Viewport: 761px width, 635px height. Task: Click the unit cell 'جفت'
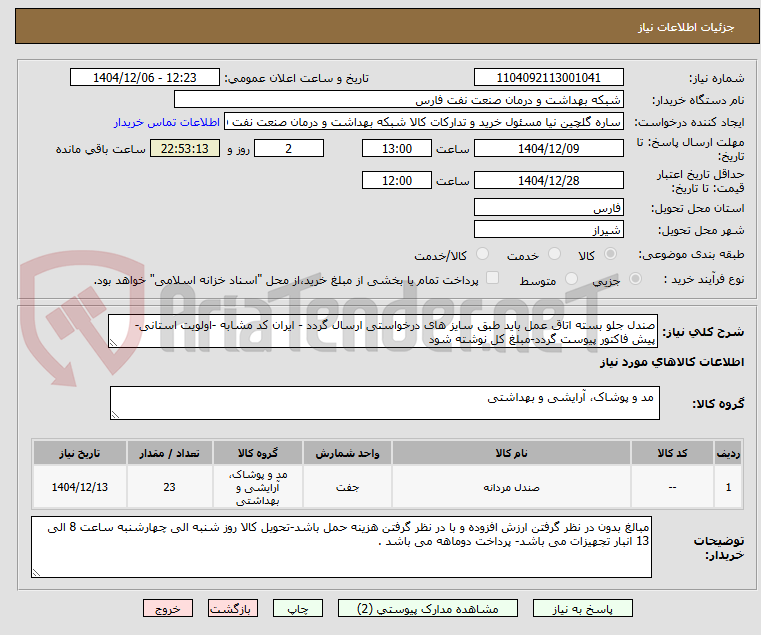347,487
